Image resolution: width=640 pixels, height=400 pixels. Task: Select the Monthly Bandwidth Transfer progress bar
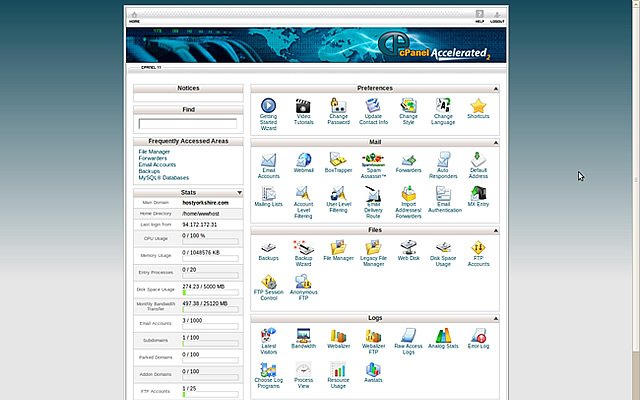point(210,310)
